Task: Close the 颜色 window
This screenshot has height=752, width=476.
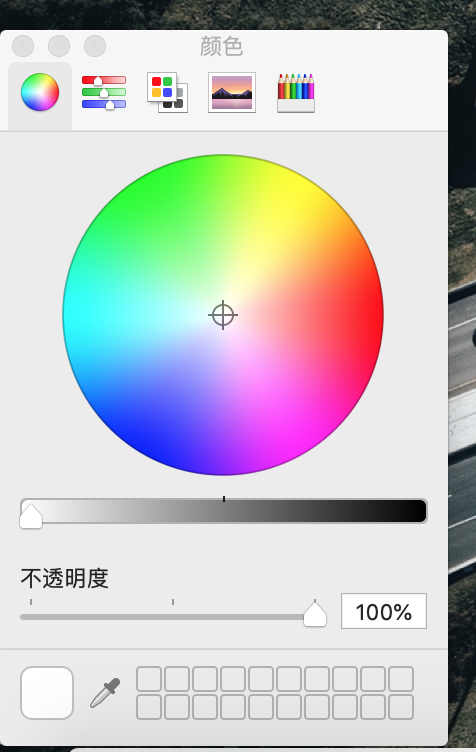Action: (x=23, y=47)
